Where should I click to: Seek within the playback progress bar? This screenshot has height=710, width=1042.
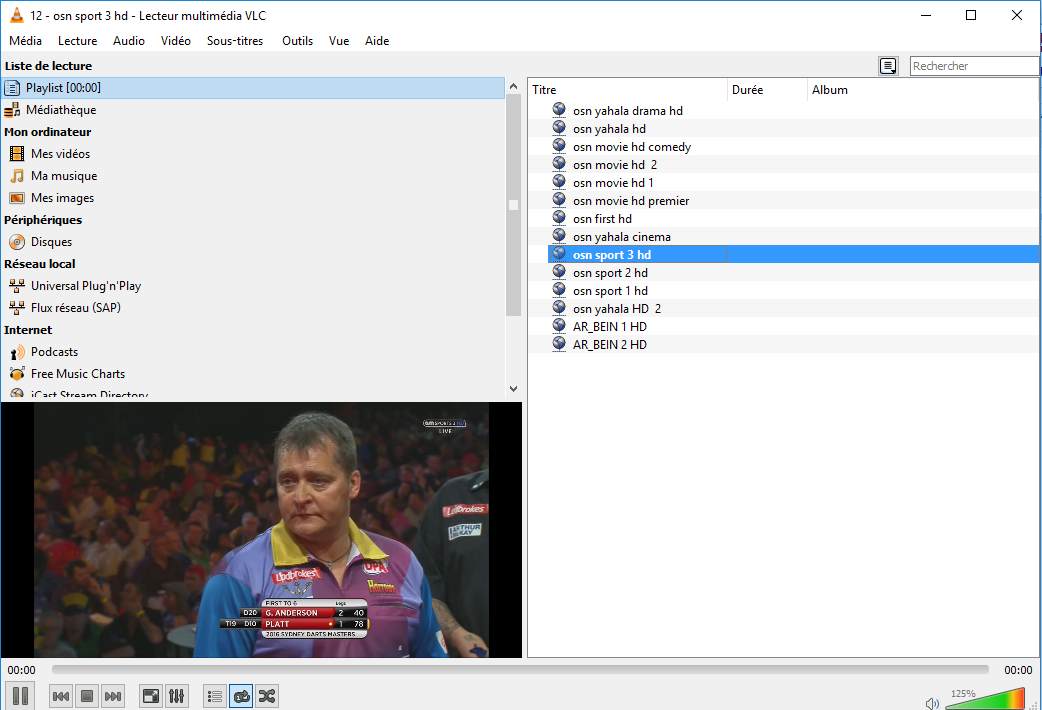point(520,669)
